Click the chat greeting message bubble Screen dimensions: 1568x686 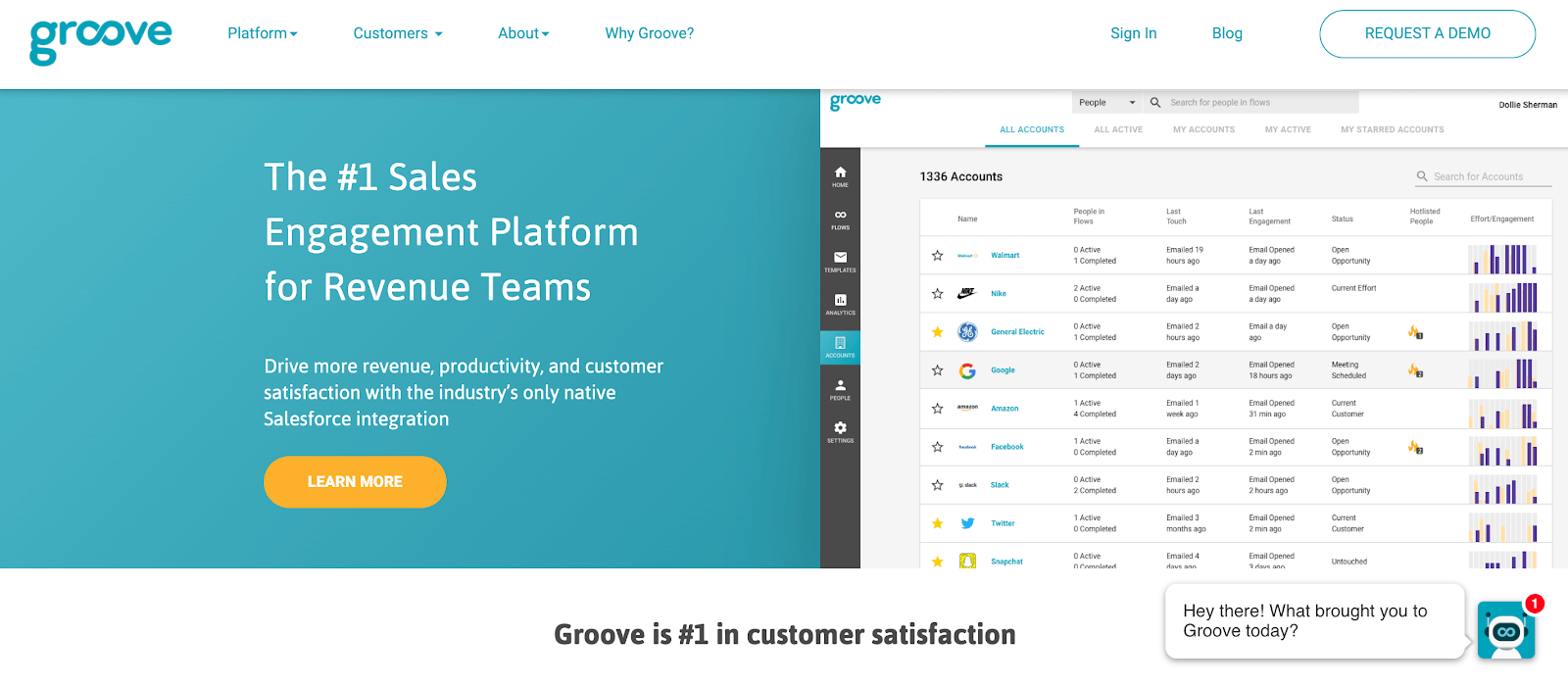coord(1315,621)
